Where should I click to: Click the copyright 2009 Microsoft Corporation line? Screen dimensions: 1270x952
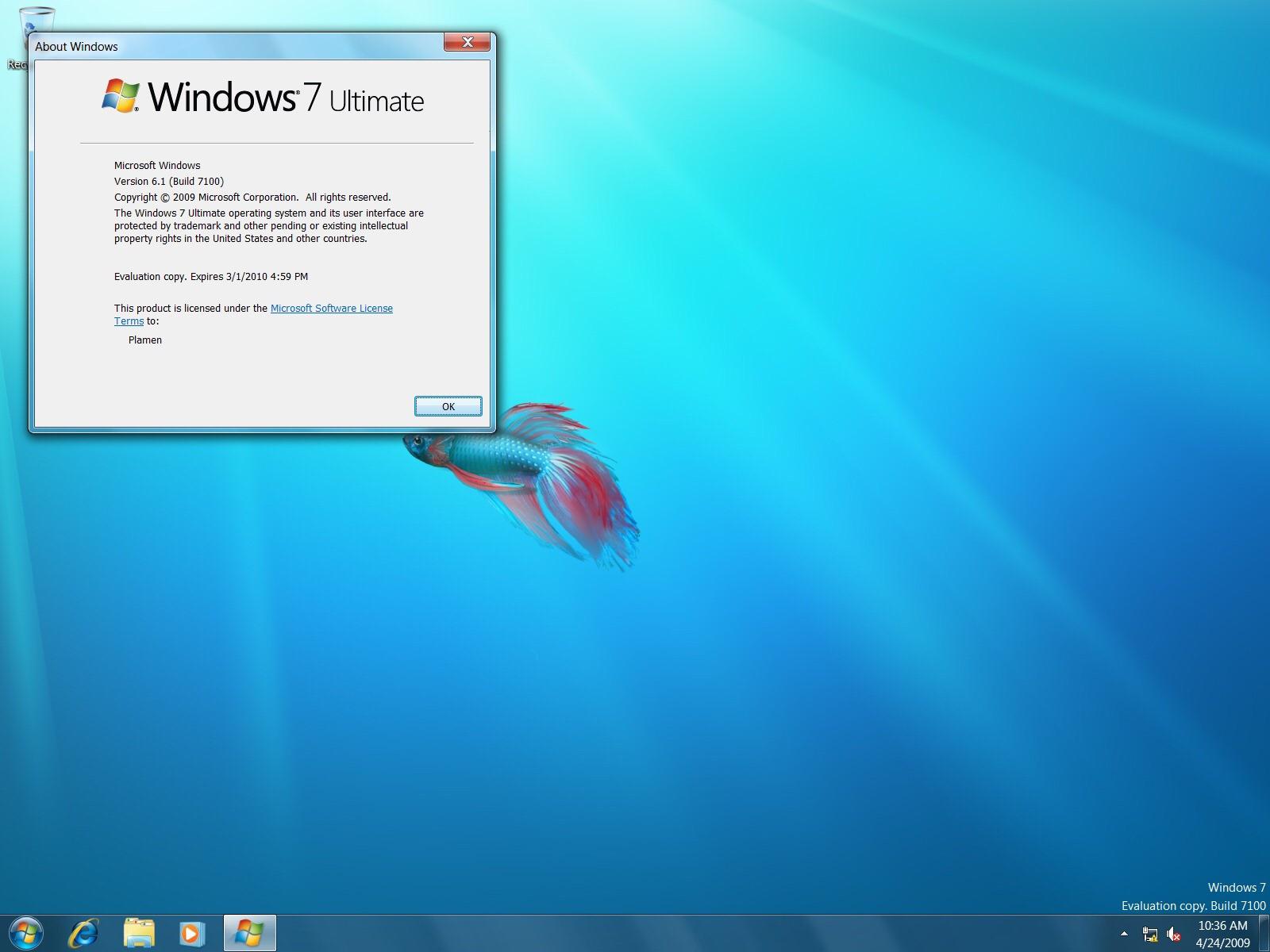[x=252, y=198]
